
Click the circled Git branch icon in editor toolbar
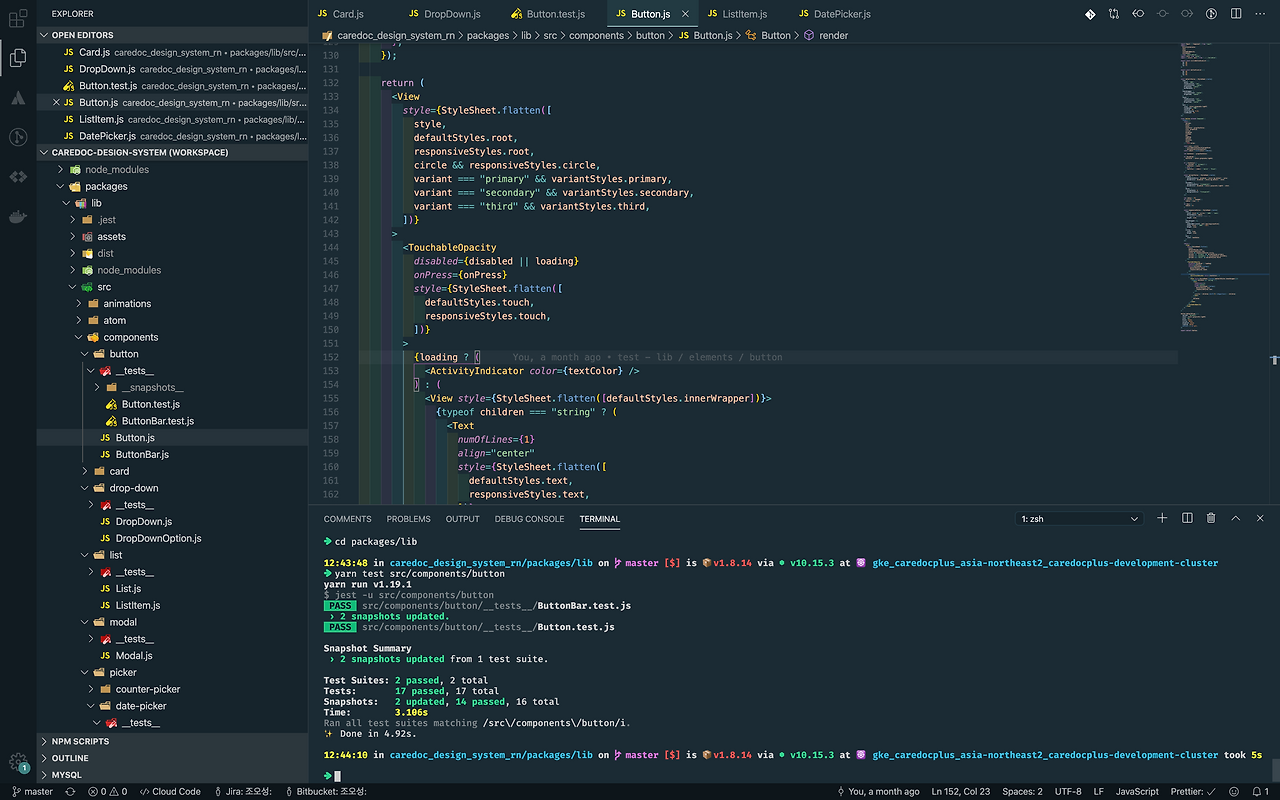(x=1210, y=14)
